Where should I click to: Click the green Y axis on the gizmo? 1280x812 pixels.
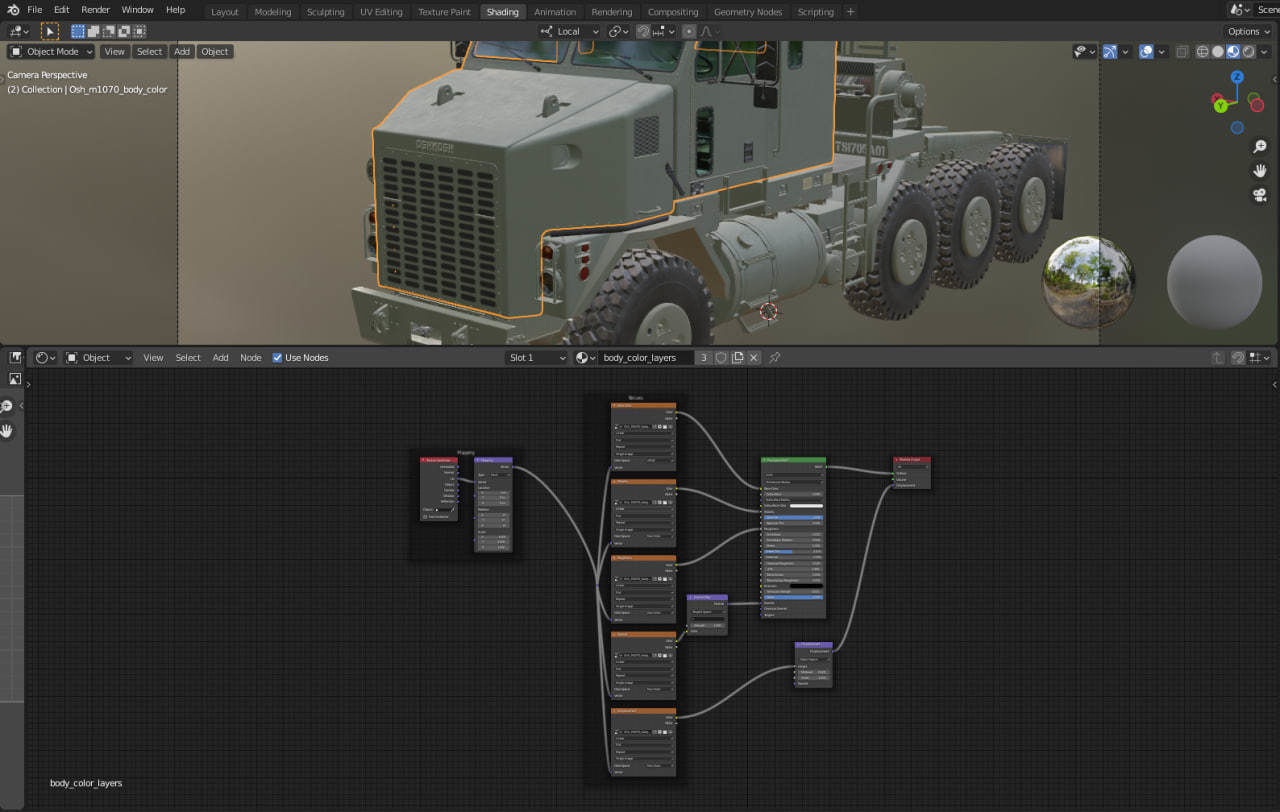coord(1220,104)
